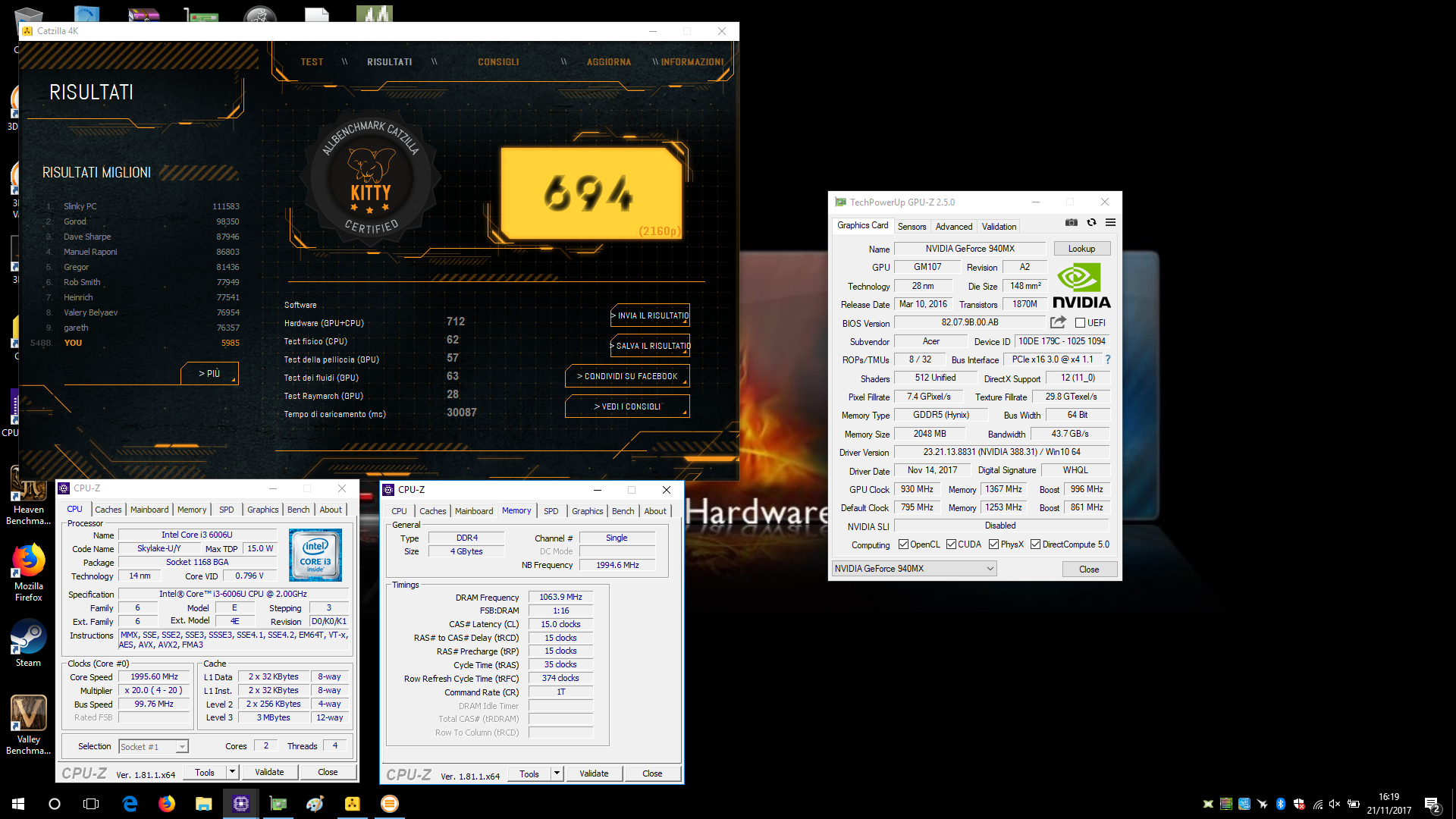Image resolution: width=1456 pixels, height=819 pixels.
Task: Click the yellow 694 score panel in Catzilla
Action: [x=591, y=193]
